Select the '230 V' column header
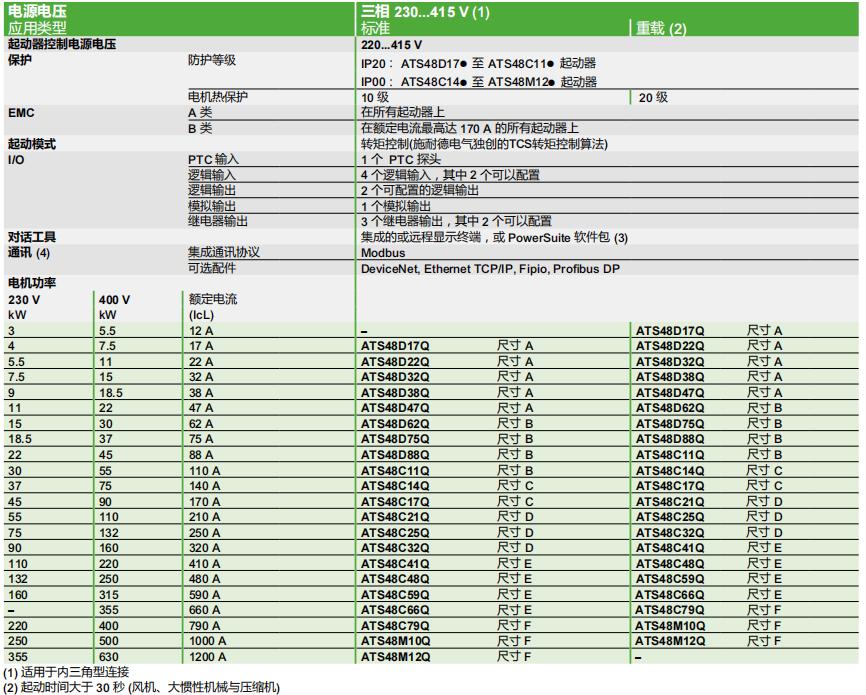Viewport: 866px width, 695px height. coord(24,300)
